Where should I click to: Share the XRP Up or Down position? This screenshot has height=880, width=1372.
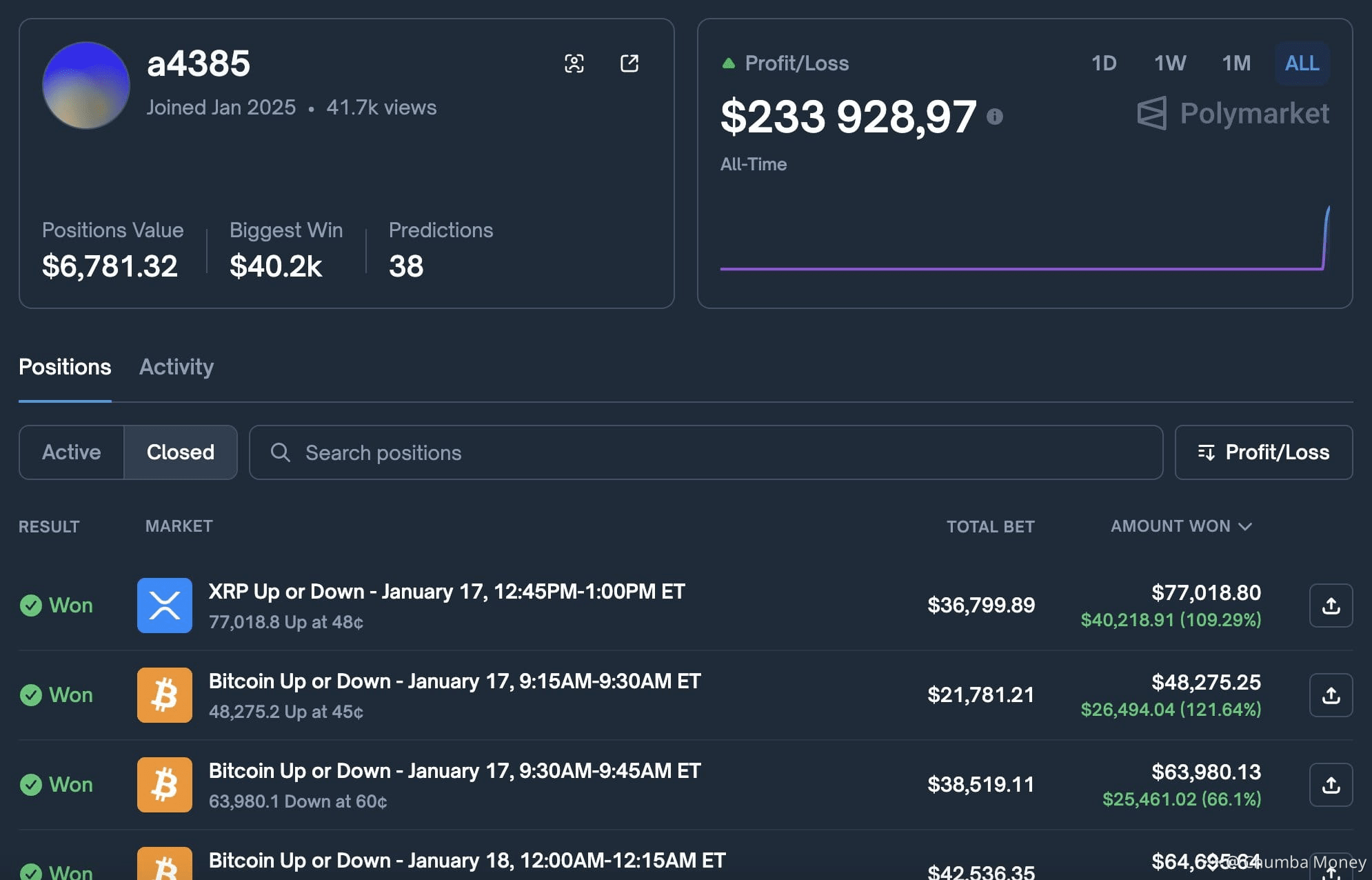pos(1330,606)
